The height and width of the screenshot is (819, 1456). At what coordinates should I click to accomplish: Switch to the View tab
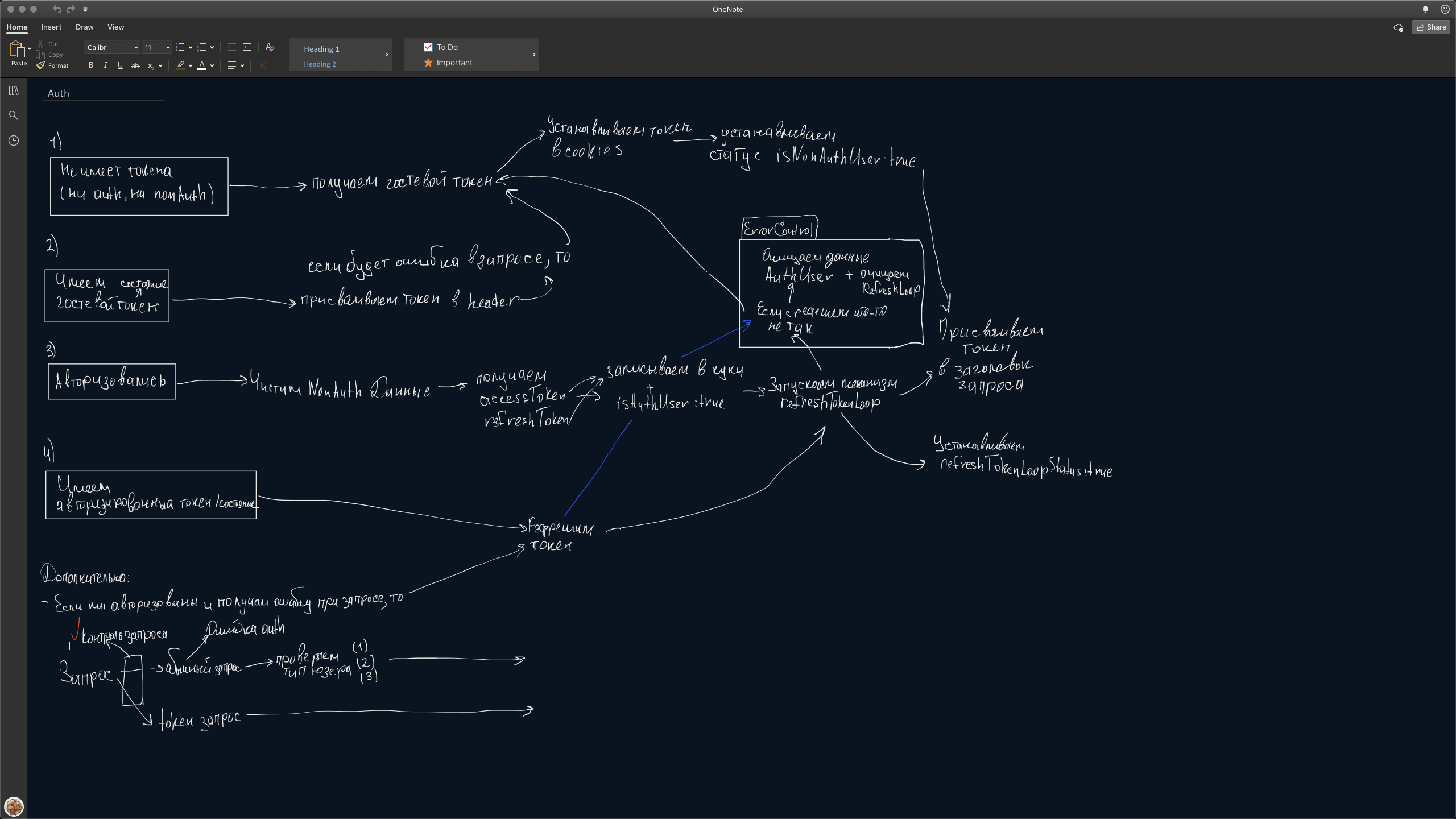tap(115, 27)
